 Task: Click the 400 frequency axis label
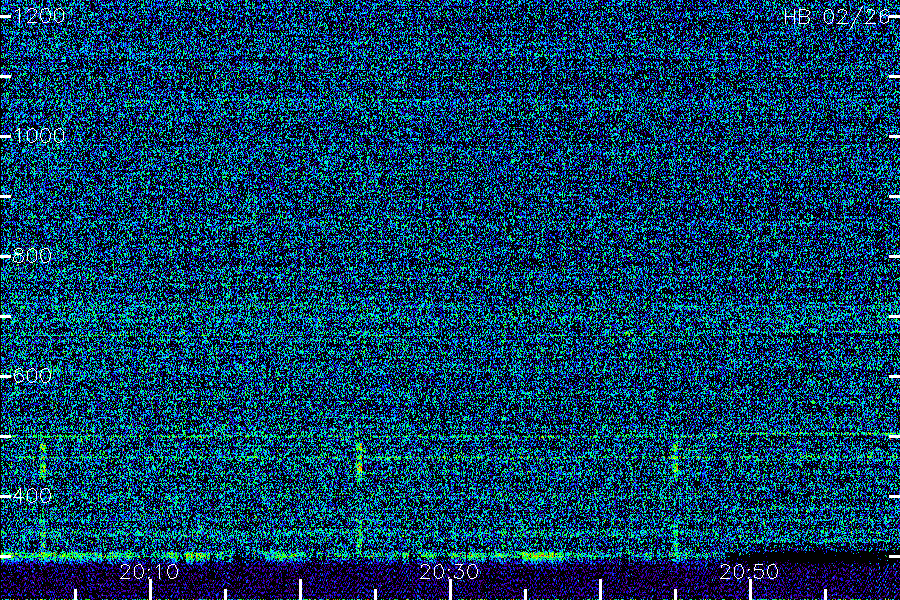tap(32, 496)
